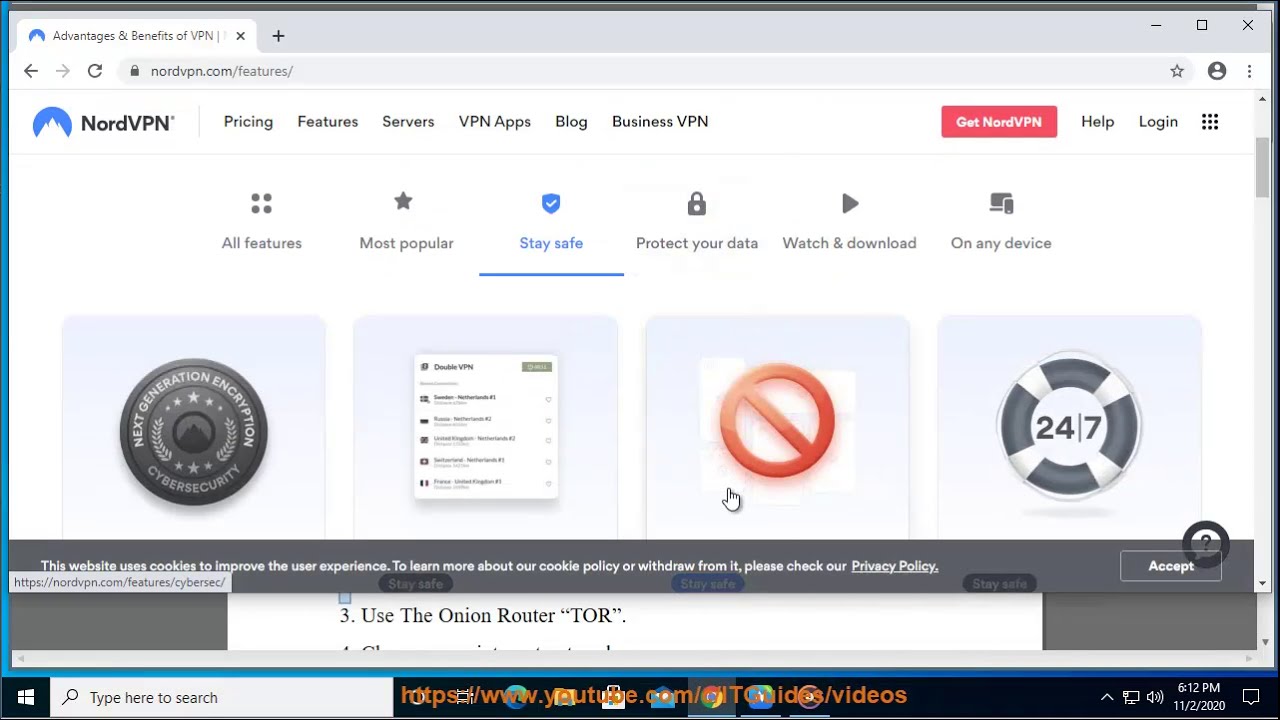Viewport: 1280px width, 720px height.
Task: Open the apps grid menu icon beside Login
Action: coord(1210,122)
